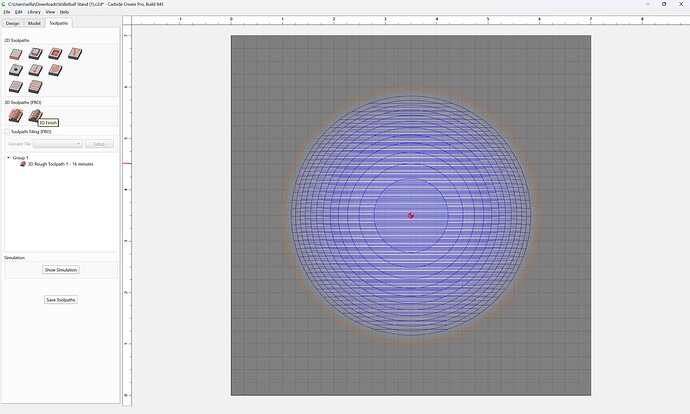Create a 3D Rough toolpath
The width and height of the screenshot is (690, 414).
(x=16, y=116)
